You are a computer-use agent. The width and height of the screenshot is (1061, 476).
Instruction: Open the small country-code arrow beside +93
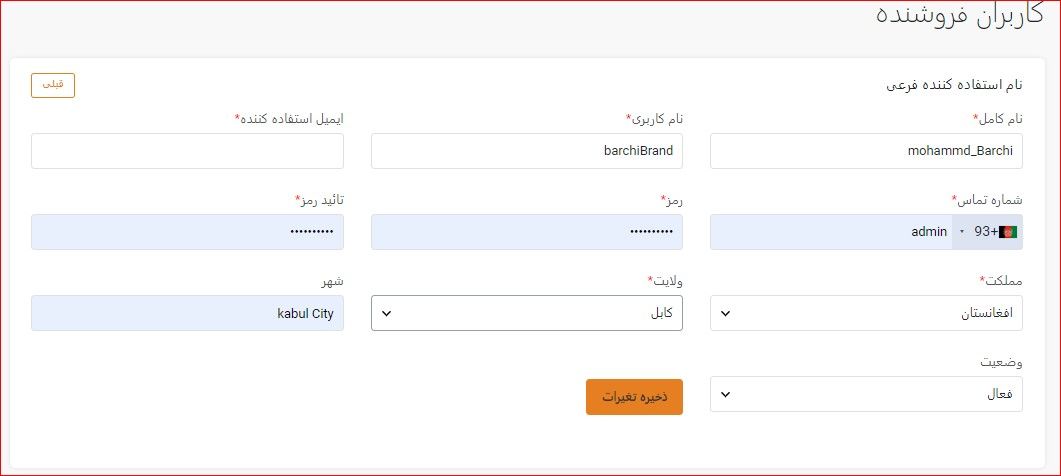[962, 232]
